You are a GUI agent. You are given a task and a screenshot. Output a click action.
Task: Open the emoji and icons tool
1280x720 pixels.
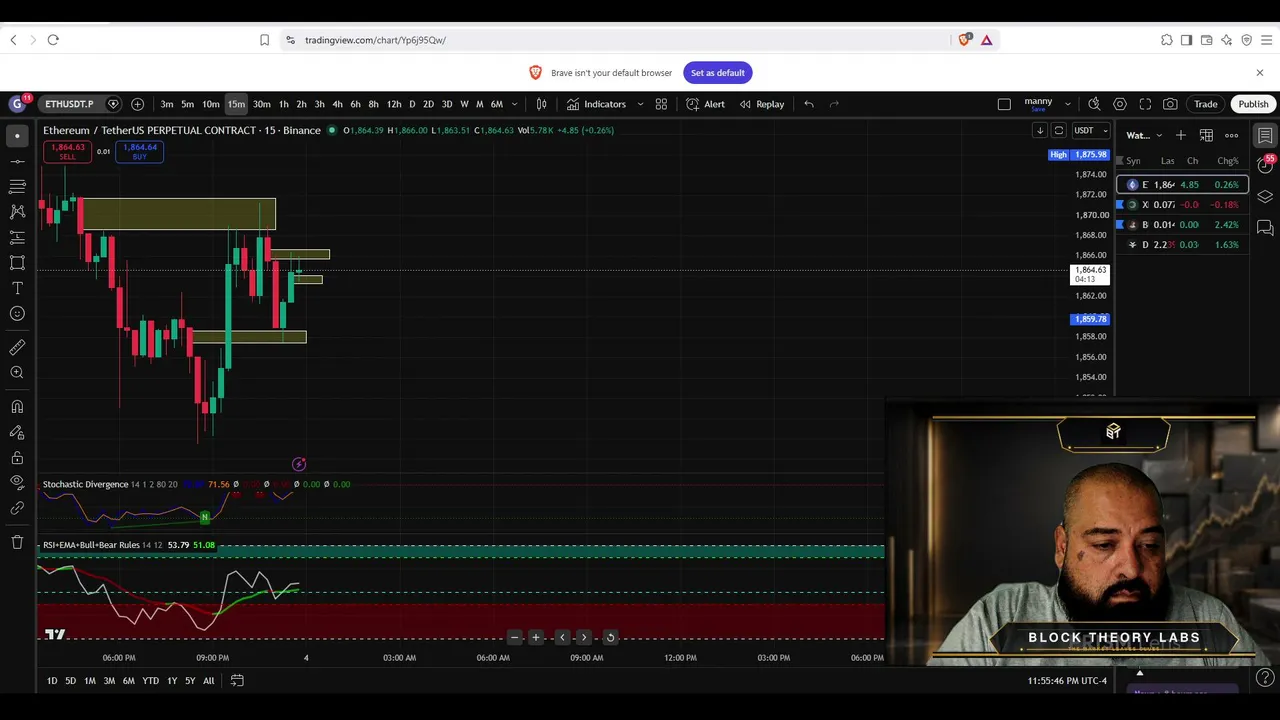click(x=17, y=314)
